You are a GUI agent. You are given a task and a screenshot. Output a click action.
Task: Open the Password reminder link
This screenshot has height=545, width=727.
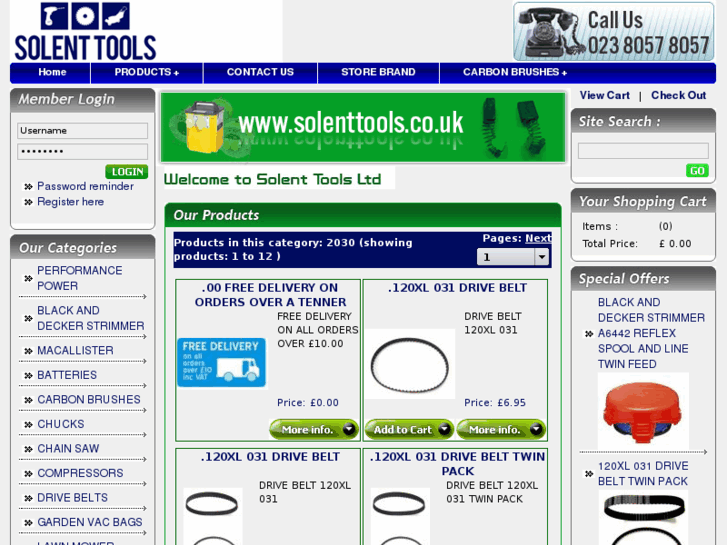click(x=85, y=186)
